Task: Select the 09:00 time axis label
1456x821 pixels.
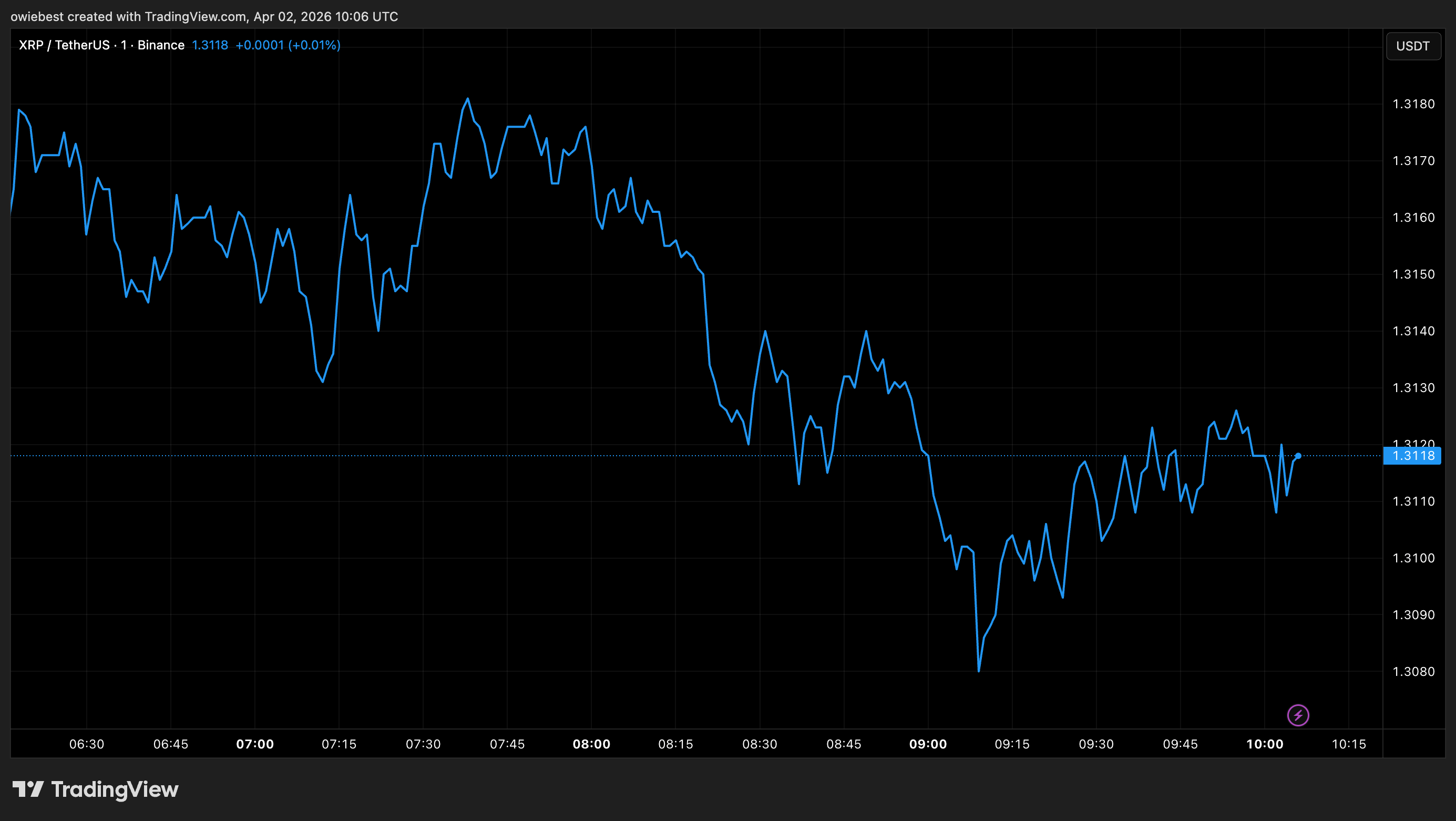Action: click(x=928, y=744)
